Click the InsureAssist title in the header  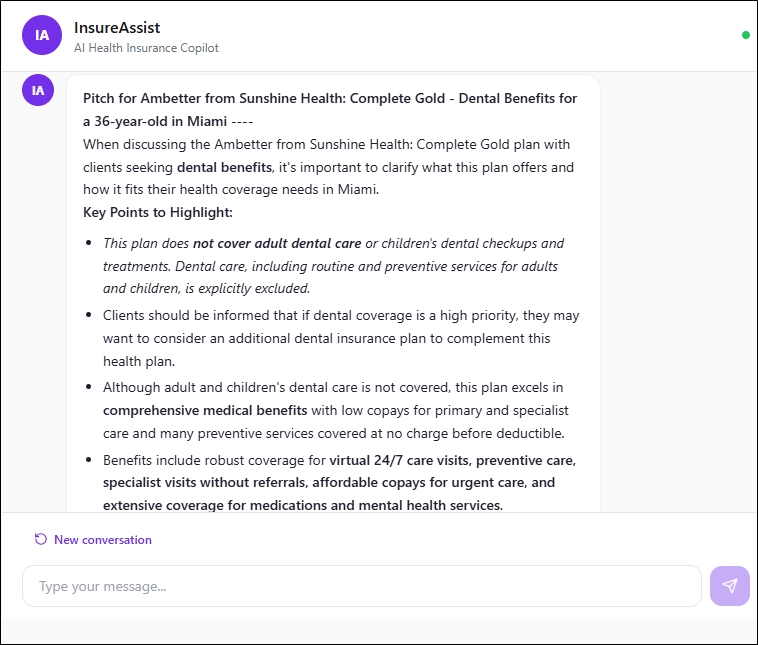tap(117, 28)
